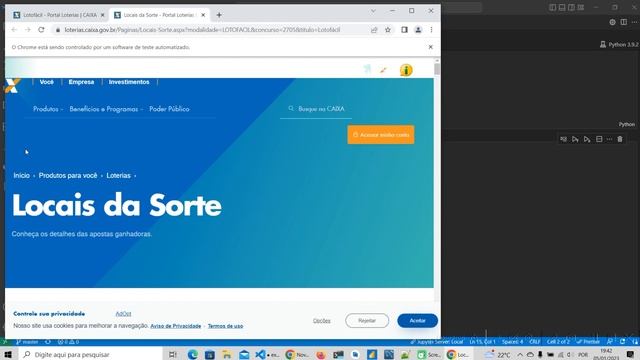Open the yellow information accessibility icon
Image resolution: width=640 pixels, height=360 pixels.
click(406, 70)
